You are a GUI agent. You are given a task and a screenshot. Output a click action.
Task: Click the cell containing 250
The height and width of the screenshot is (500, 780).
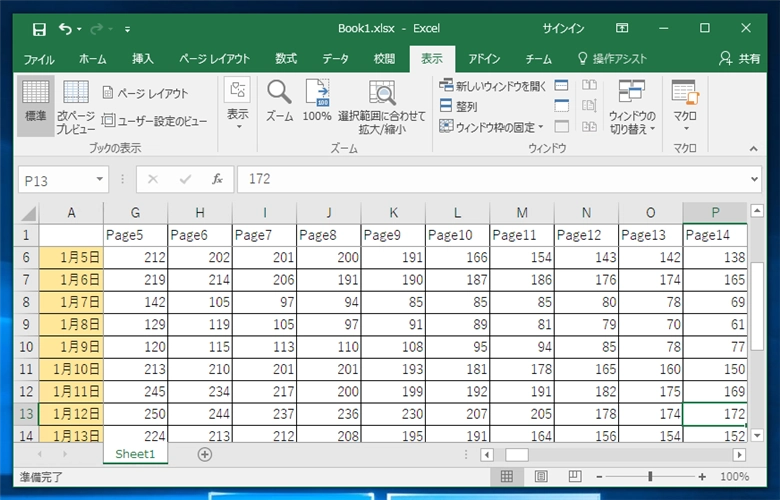tap(135, 414)
